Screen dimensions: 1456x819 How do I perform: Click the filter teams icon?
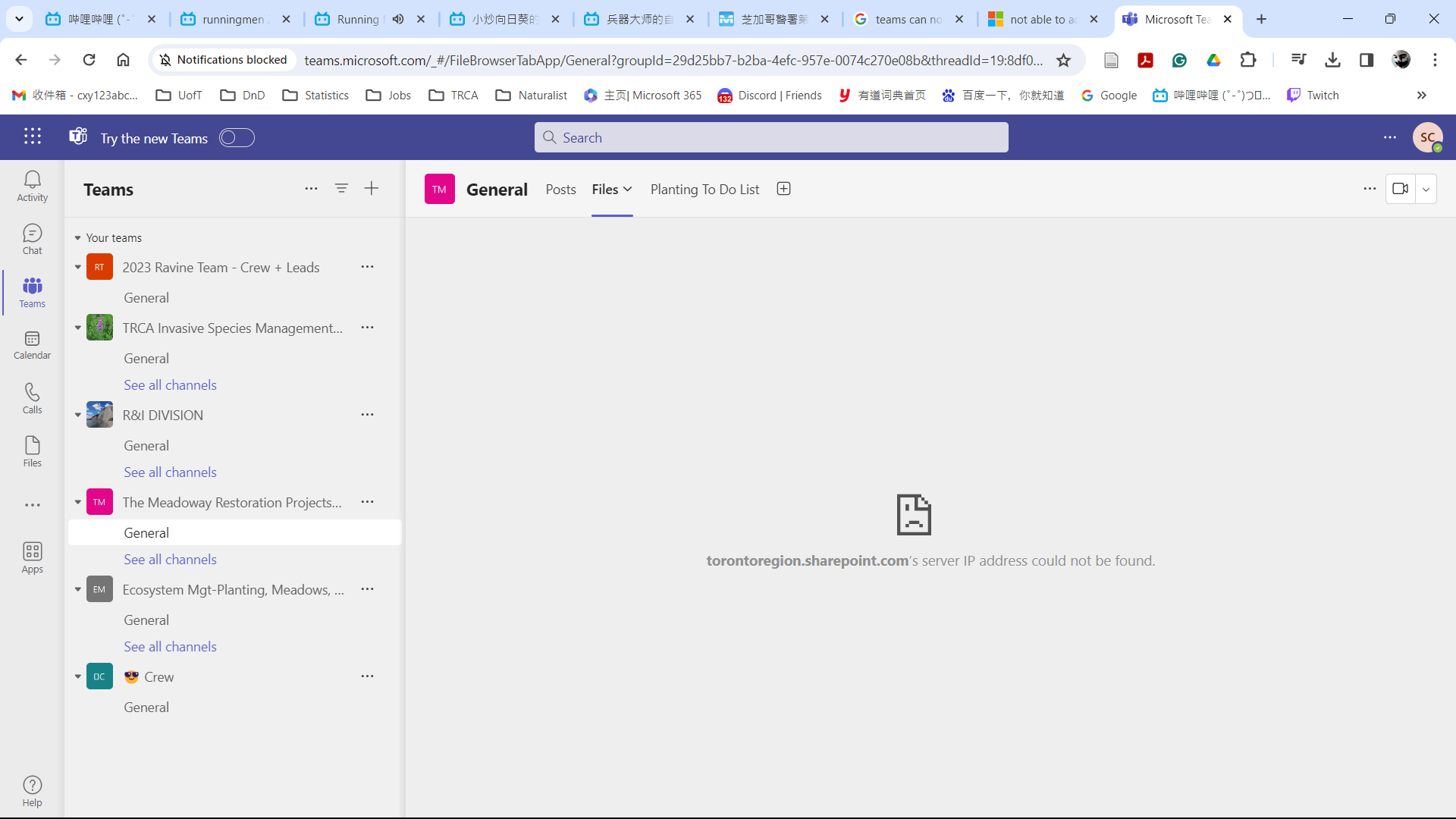click(x=341, y=189)
